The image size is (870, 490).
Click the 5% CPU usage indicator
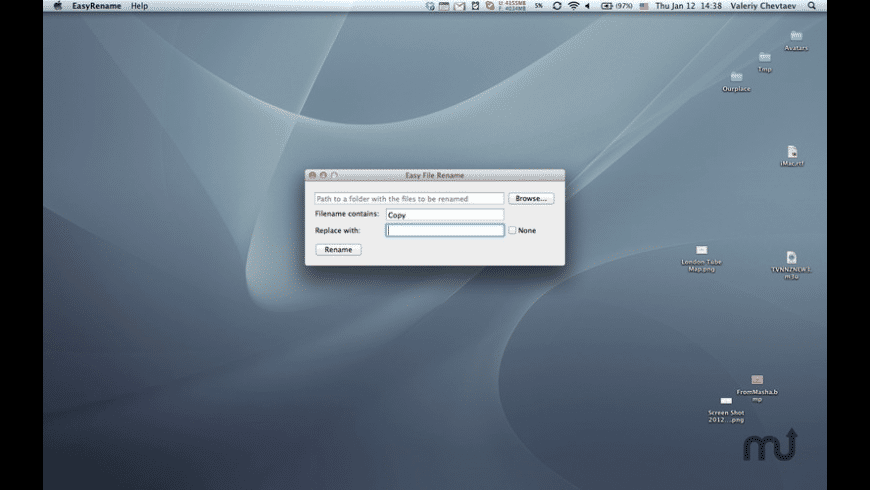[x=539, y=6]
